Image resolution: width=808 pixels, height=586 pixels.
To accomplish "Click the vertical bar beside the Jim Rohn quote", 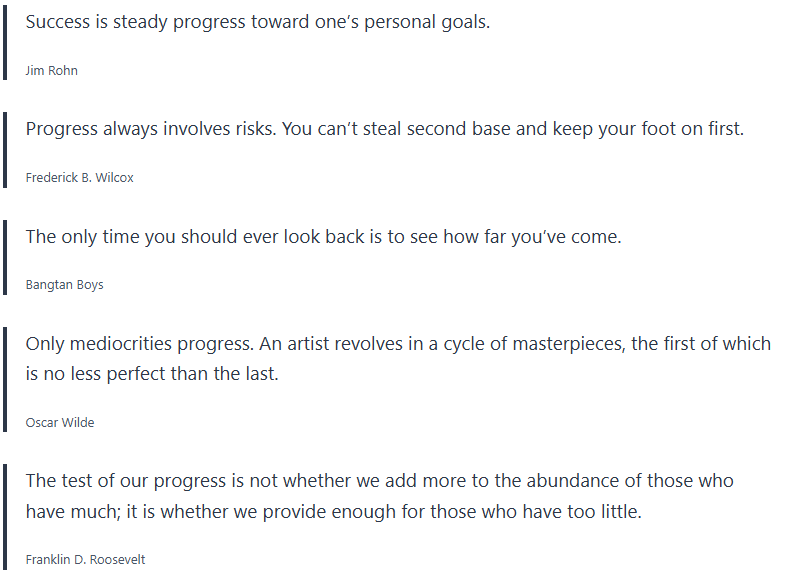I will click(5, 44).
